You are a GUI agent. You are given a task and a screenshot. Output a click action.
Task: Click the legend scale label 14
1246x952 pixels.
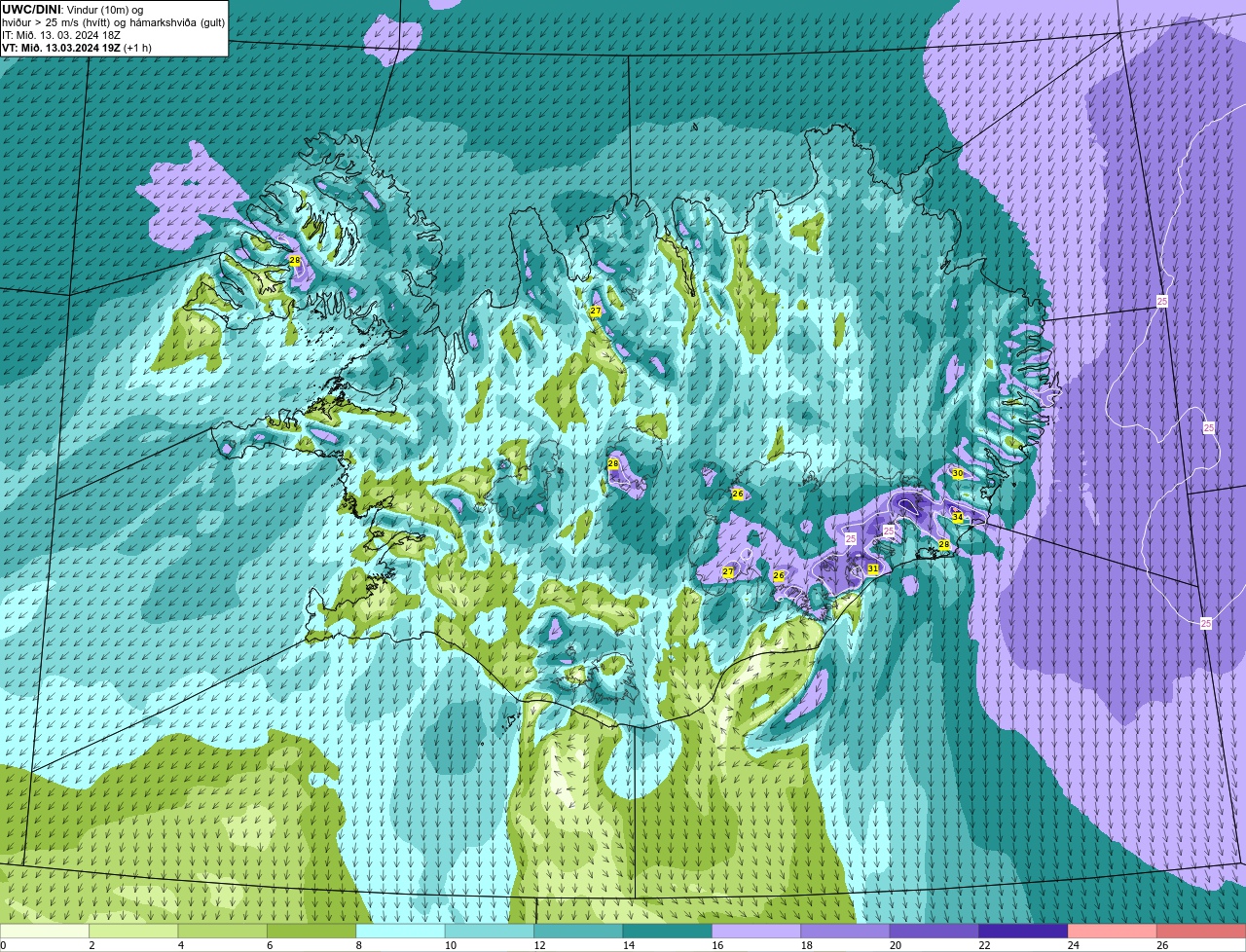[x=628, y=945]
